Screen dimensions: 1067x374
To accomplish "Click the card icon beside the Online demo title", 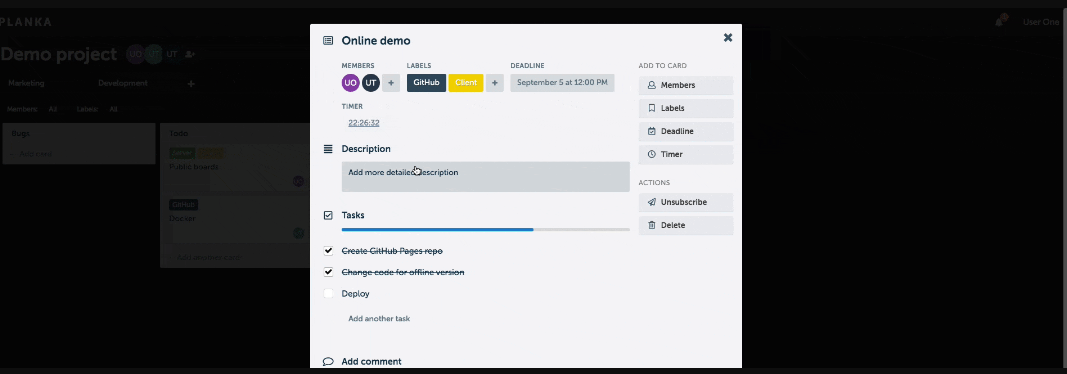I will coord(328,41).
